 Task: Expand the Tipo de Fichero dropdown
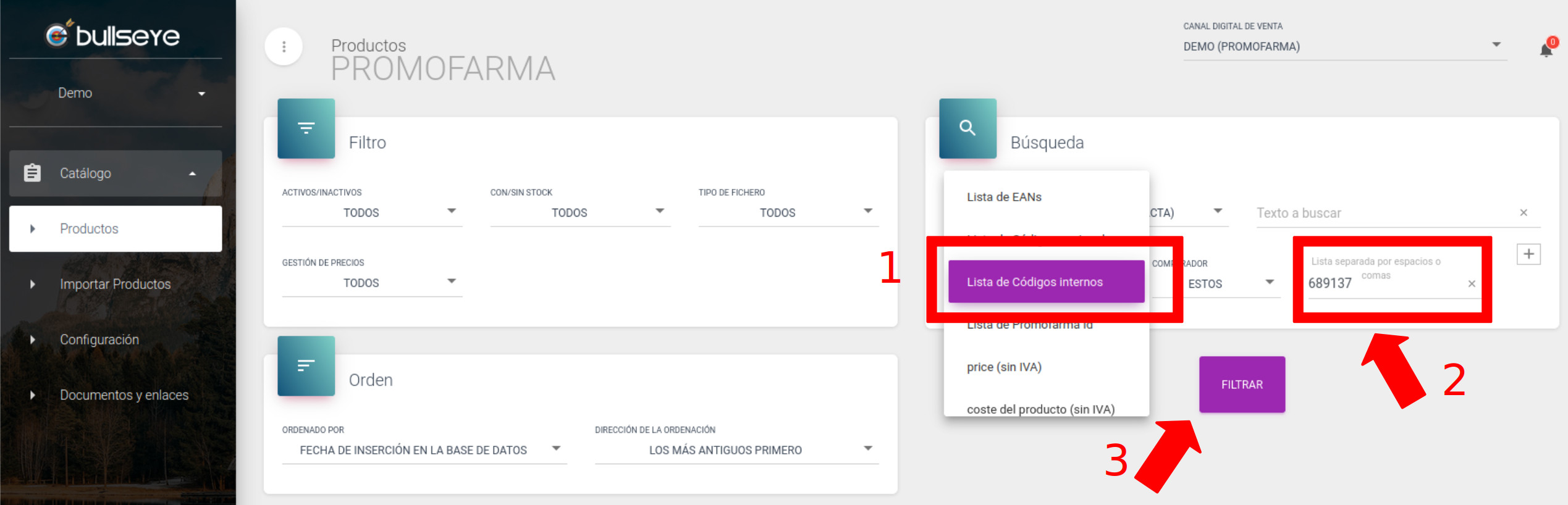(x=788, y=212)
